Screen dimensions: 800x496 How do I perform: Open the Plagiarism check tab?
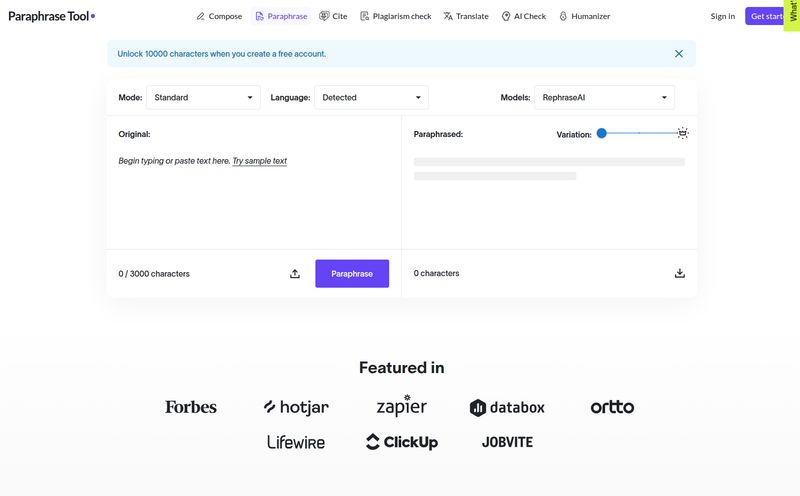click(x=396, y=16)
